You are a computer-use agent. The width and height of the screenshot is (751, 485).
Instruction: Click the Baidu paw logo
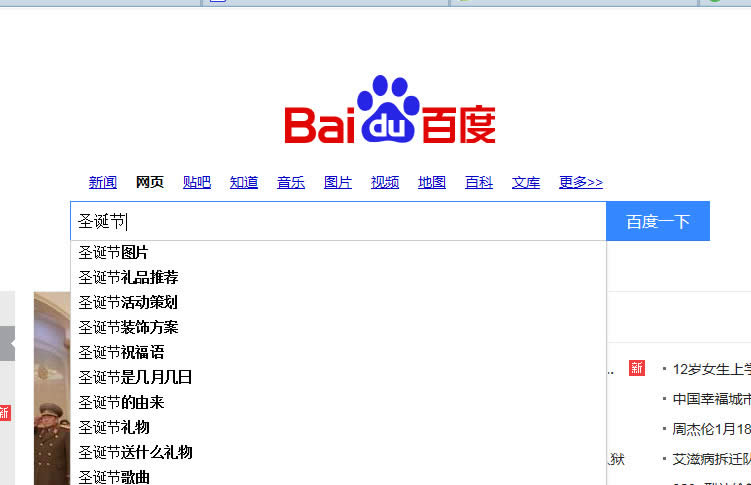[x=389, y=111]
